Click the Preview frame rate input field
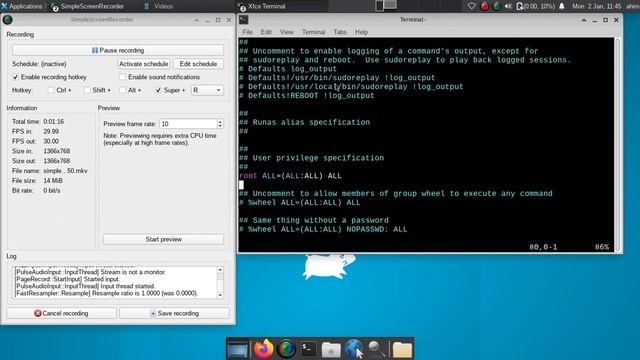 coord(188,124)
